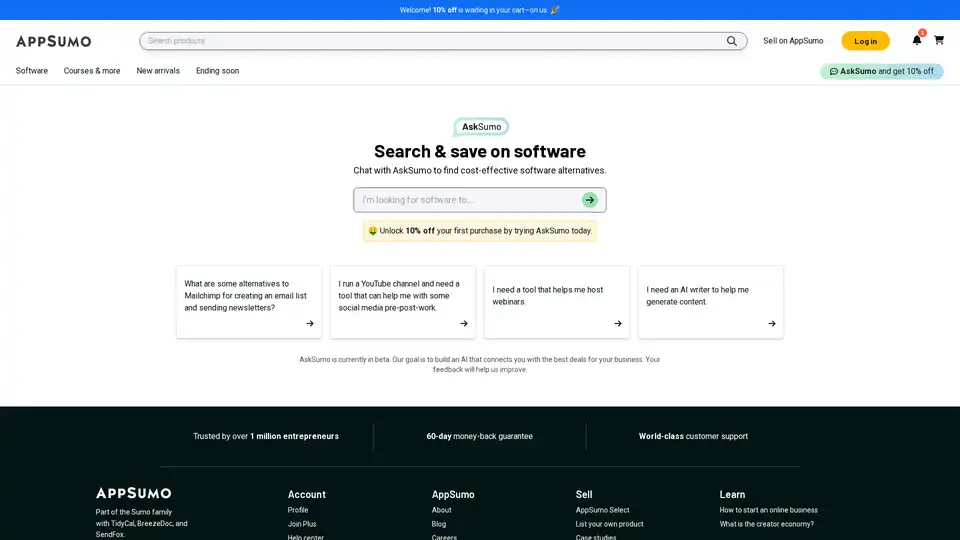Open the Ending soon page

[x=217, y=71]
